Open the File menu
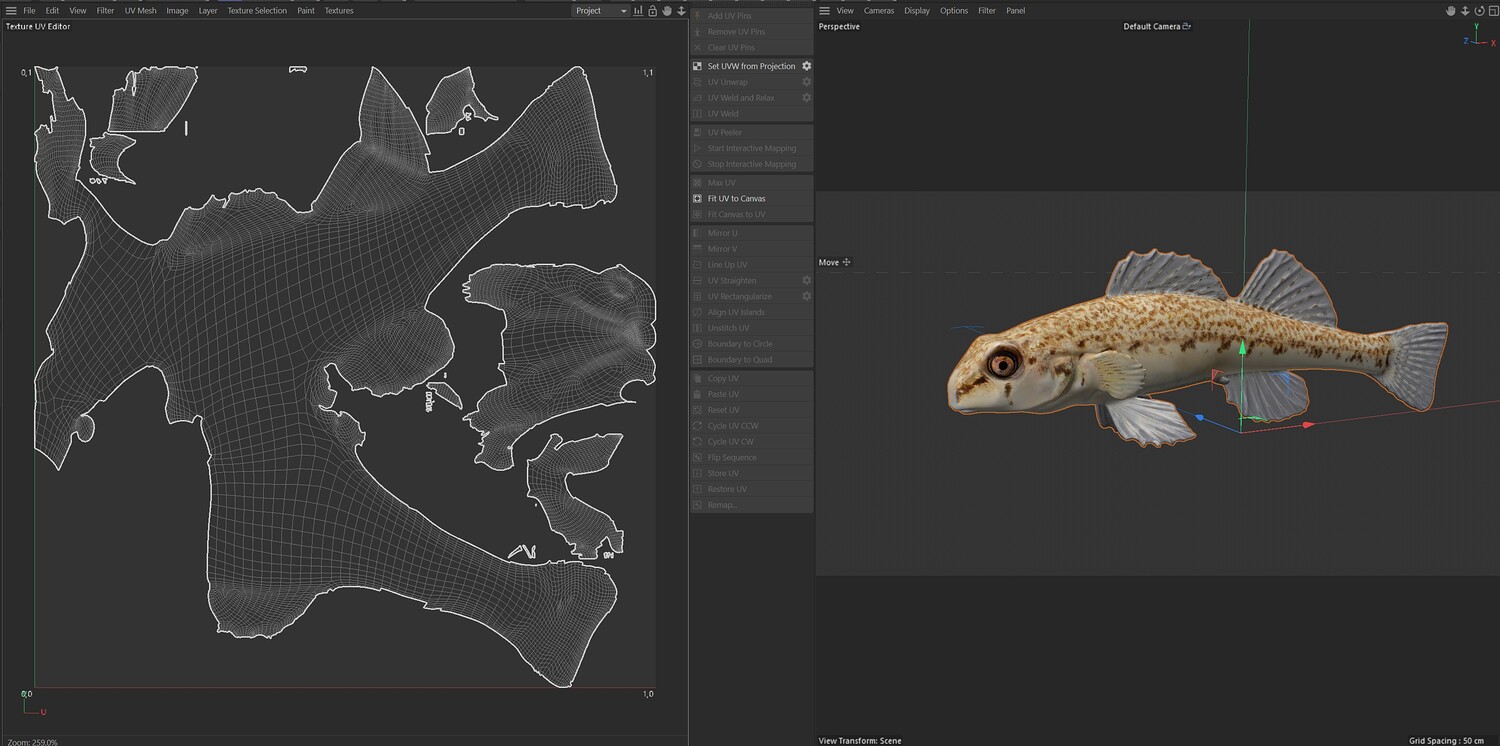The height and width of the screenshot is (746, 1500). [x=29, y=10]
